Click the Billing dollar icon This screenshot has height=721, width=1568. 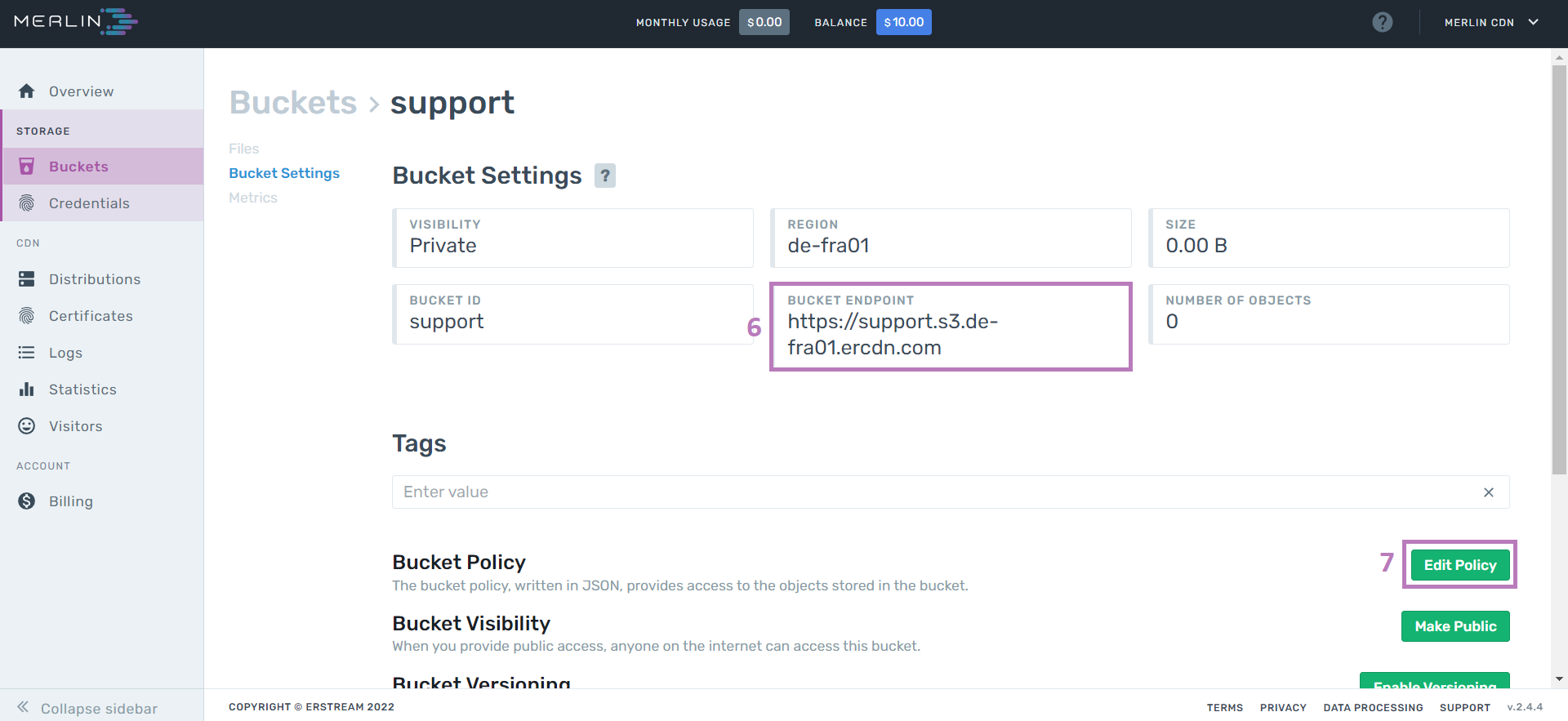tap(27, 501)
